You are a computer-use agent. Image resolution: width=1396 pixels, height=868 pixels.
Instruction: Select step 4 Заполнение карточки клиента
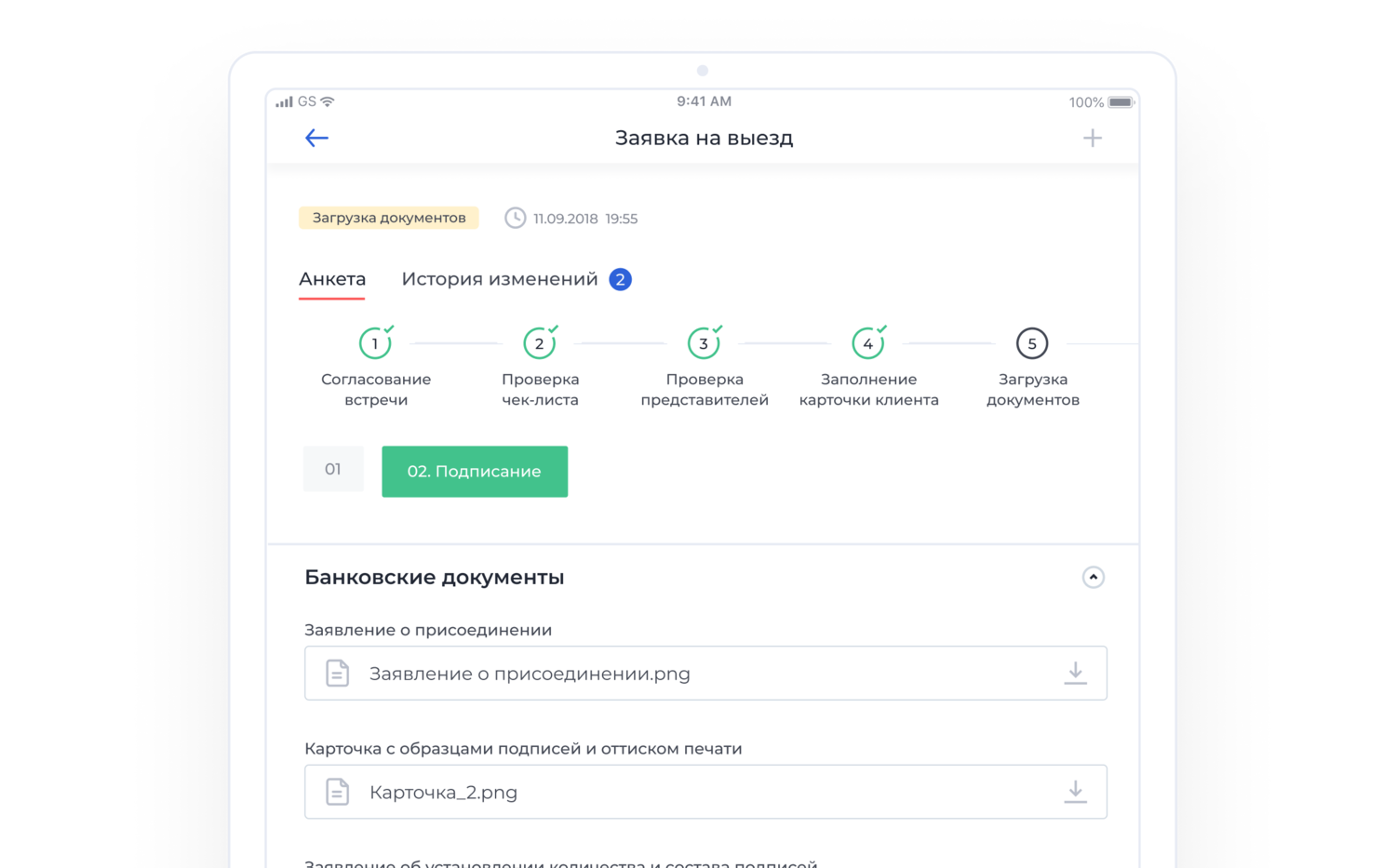coord(868,367)
